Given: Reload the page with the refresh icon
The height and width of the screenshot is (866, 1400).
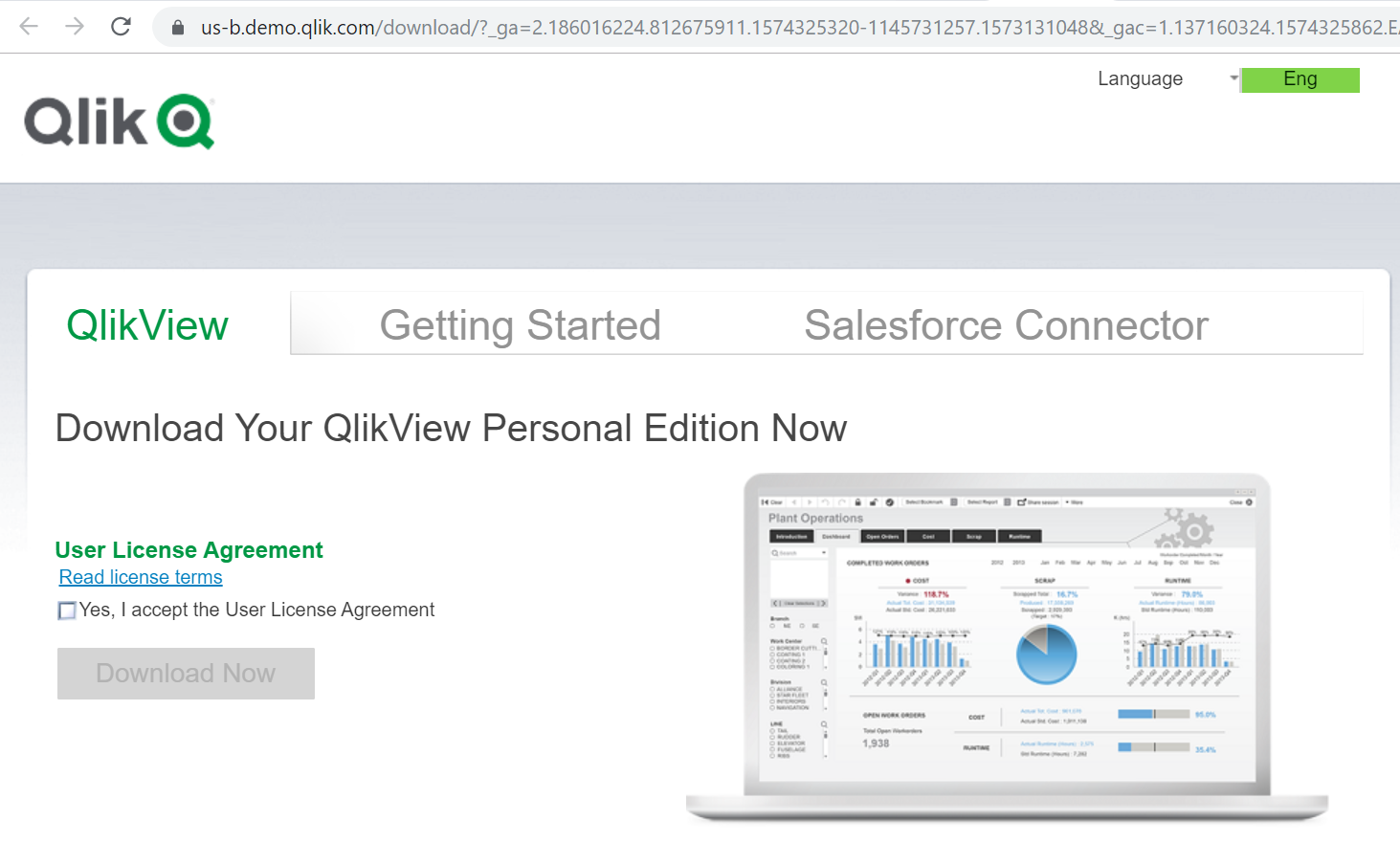Looking at the screenshot, I should point(121,27).
